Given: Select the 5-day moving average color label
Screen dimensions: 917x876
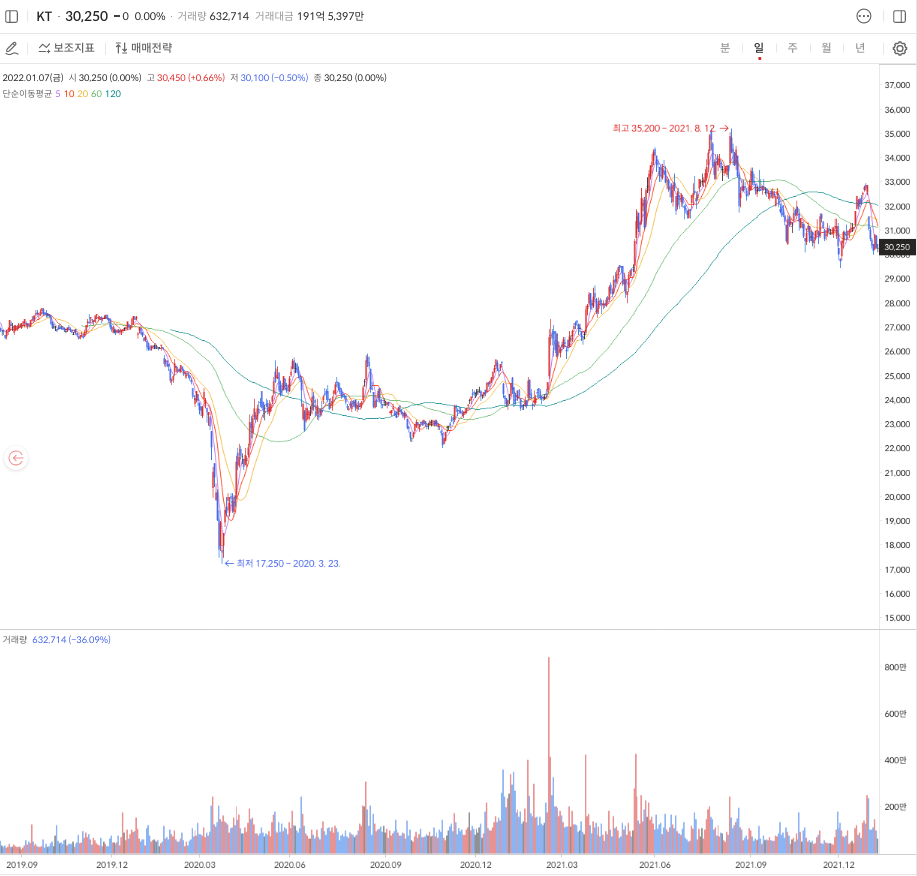Looking at the screenshot, I should [x=58, y=94].
